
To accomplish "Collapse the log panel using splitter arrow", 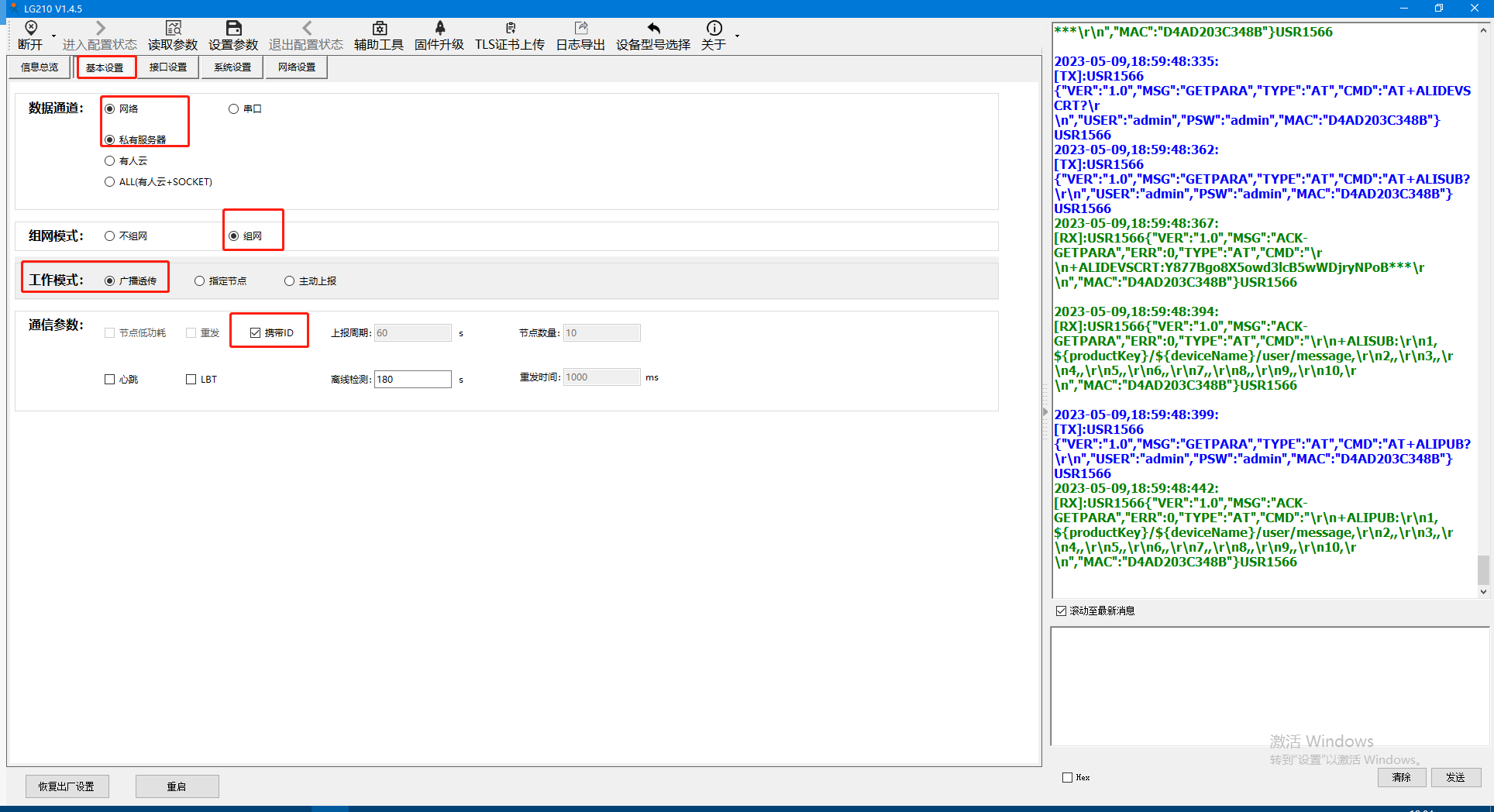I will tap(1045, 411).
